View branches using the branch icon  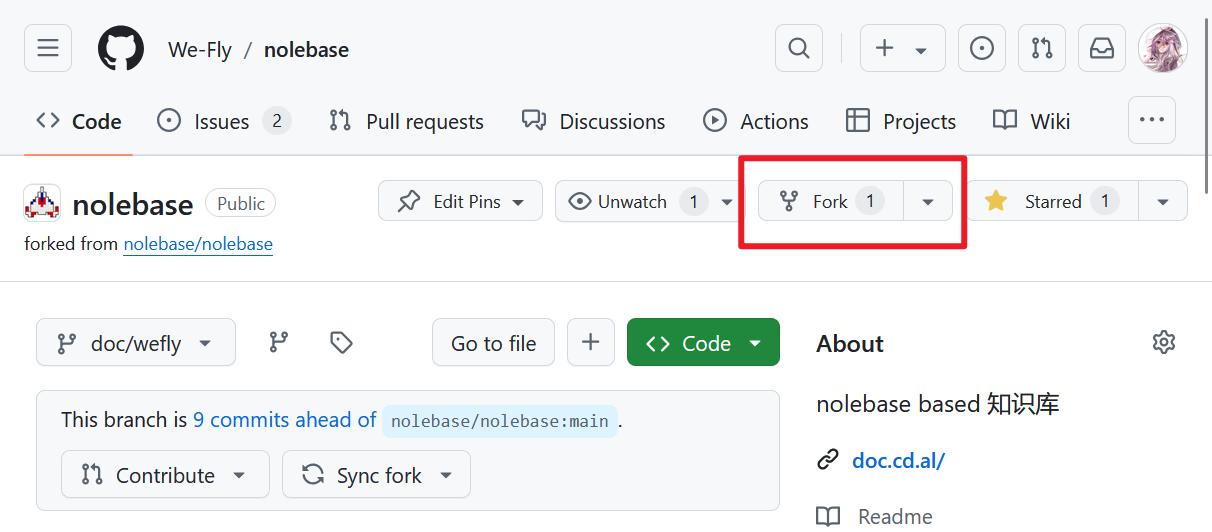(279, 343)
